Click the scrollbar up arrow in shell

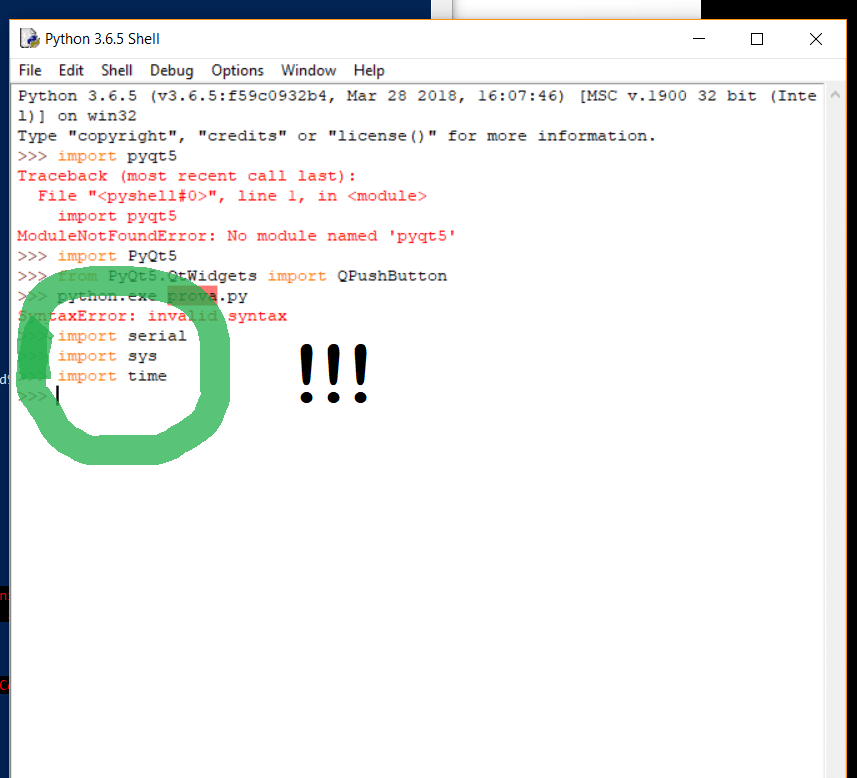pyautogui.click(x=835, y=95)
